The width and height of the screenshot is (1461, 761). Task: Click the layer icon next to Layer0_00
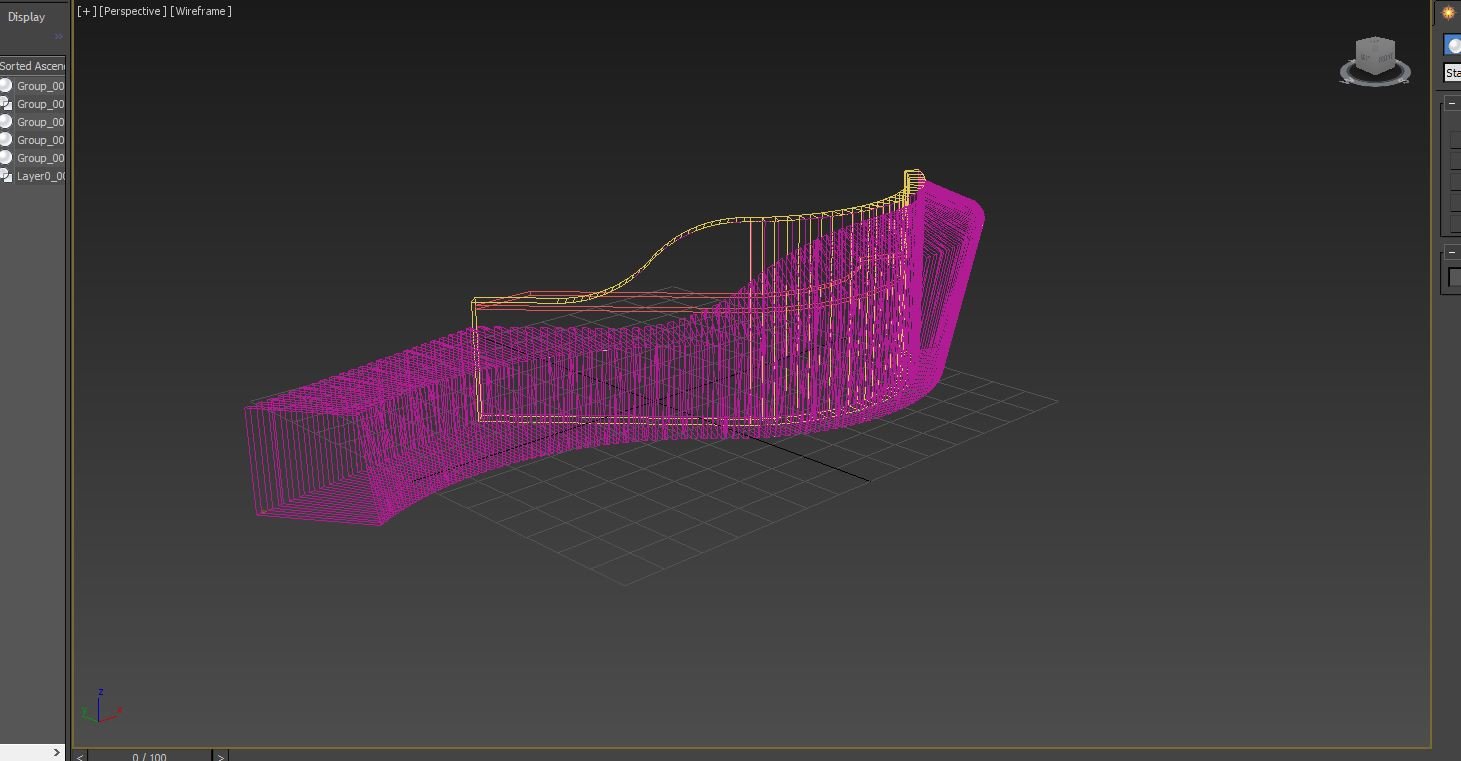[x=9, y=176]
